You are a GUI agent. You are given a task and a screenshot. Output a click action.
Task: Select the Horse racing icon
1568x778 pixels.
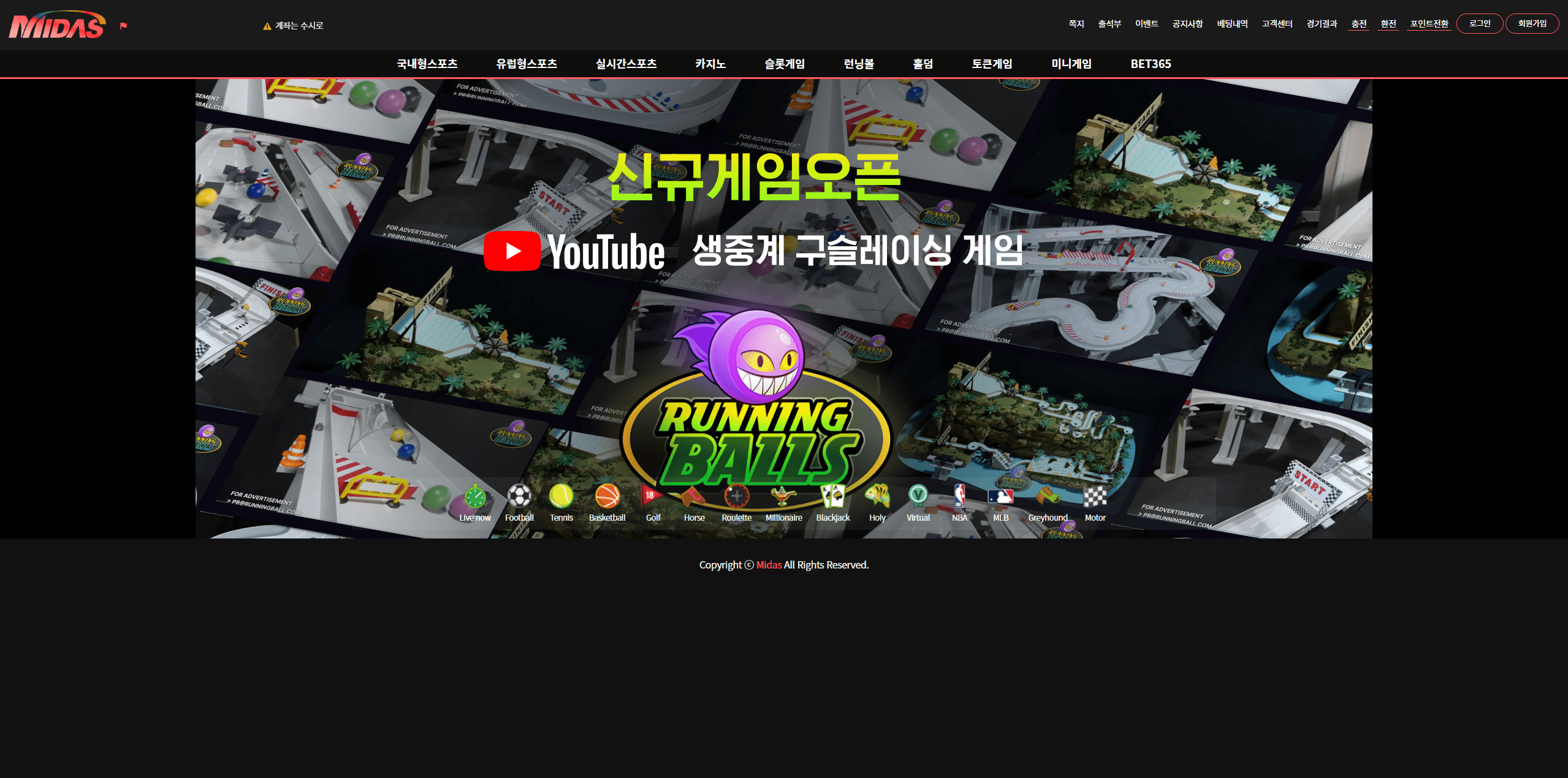point(693,496)
